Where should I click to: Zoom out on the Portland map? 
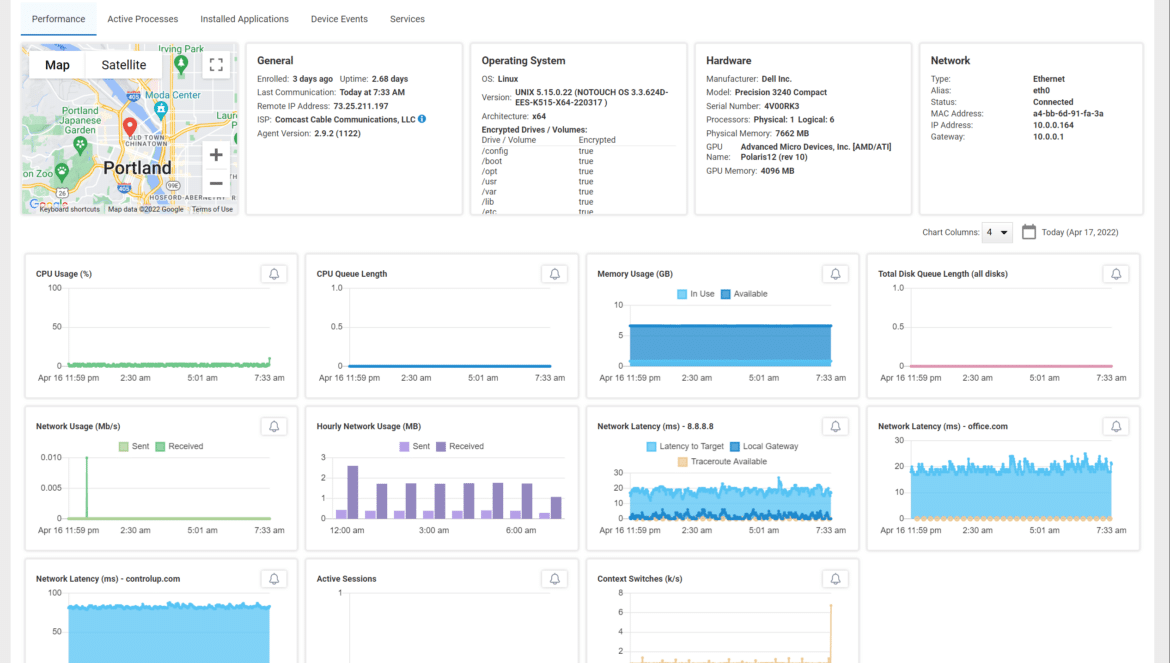(x=216, y=183)
